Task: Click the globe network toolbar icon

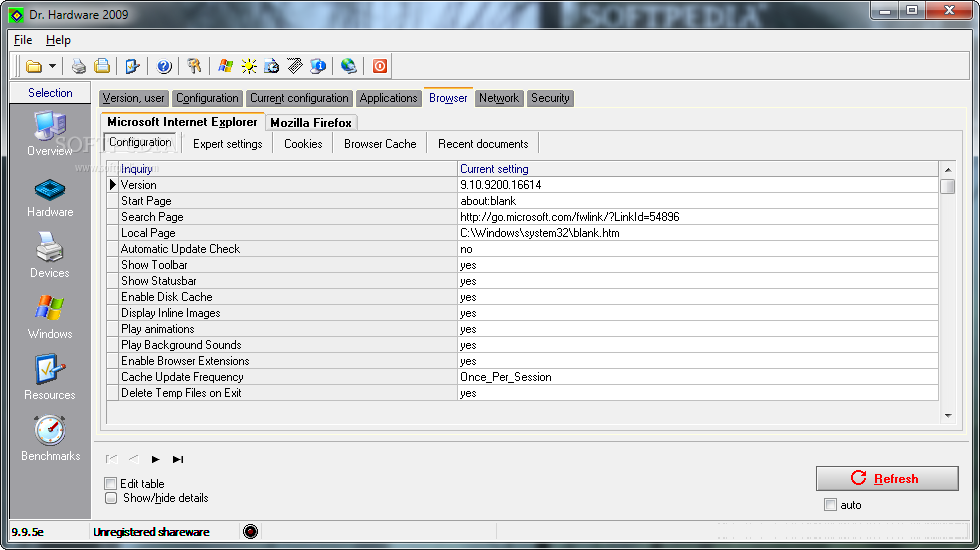Action: 349,66
